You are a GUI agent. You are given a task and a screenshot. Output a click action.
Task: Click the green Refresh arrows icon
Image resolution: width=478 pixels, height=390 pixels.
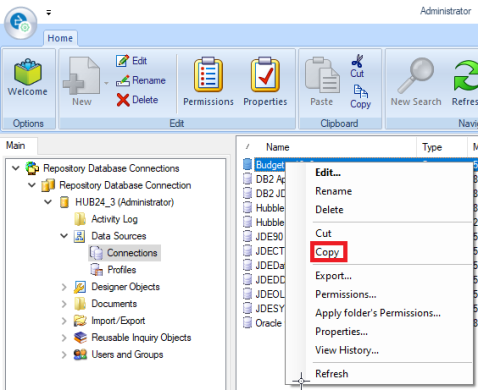466,75
